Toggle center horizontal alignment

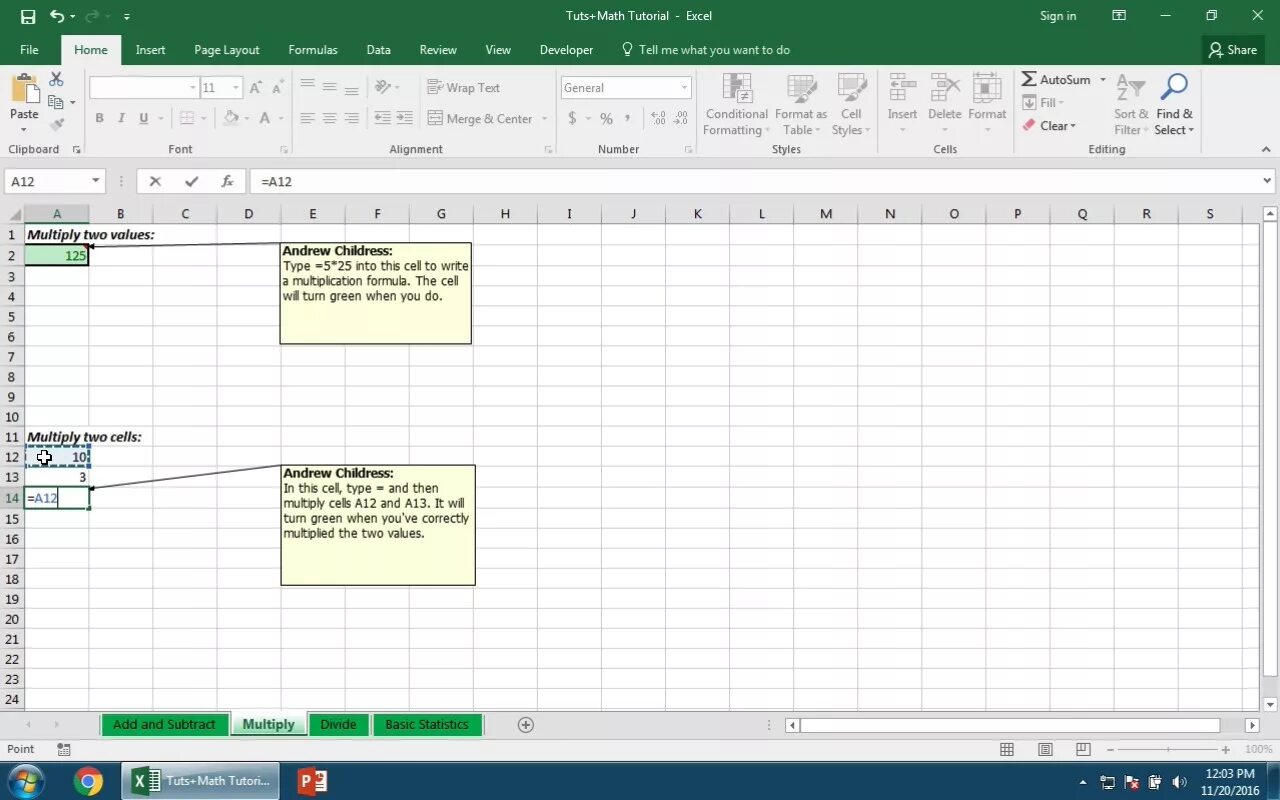pyautogui.click(x=329, y=118)
